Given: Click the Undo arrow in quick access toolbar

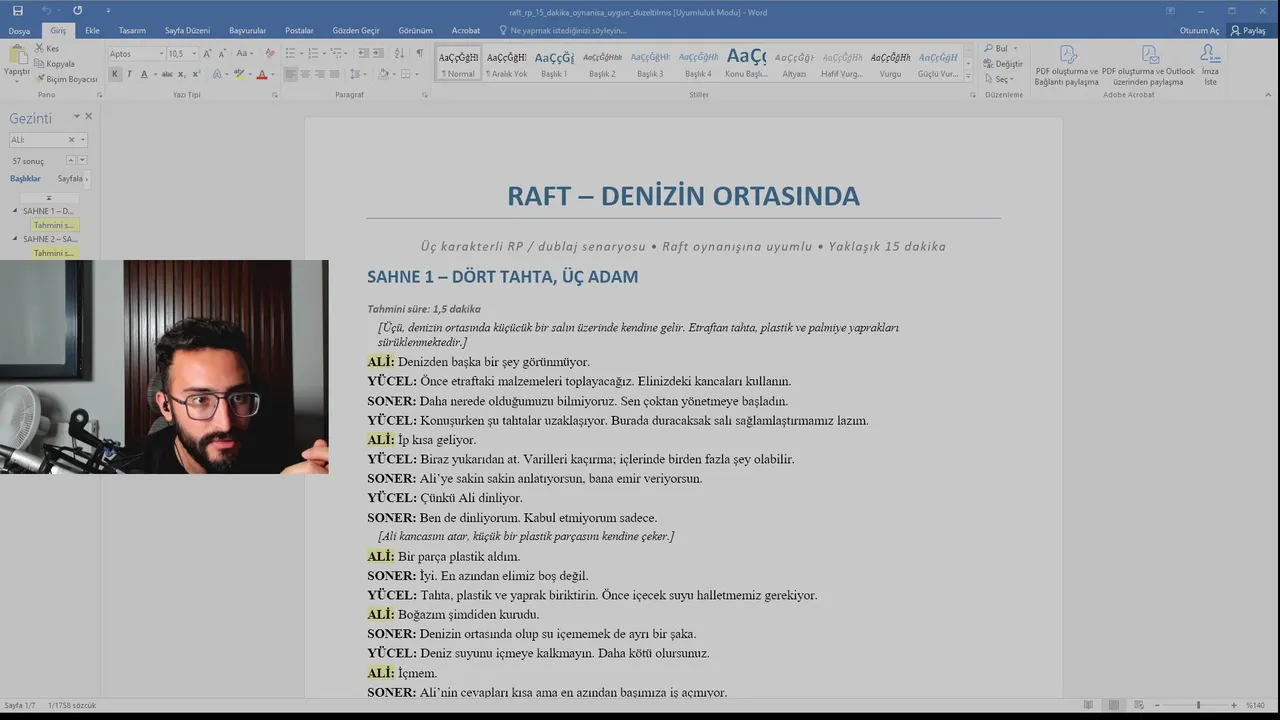Looking at the screenshot, I should (46, 10).
